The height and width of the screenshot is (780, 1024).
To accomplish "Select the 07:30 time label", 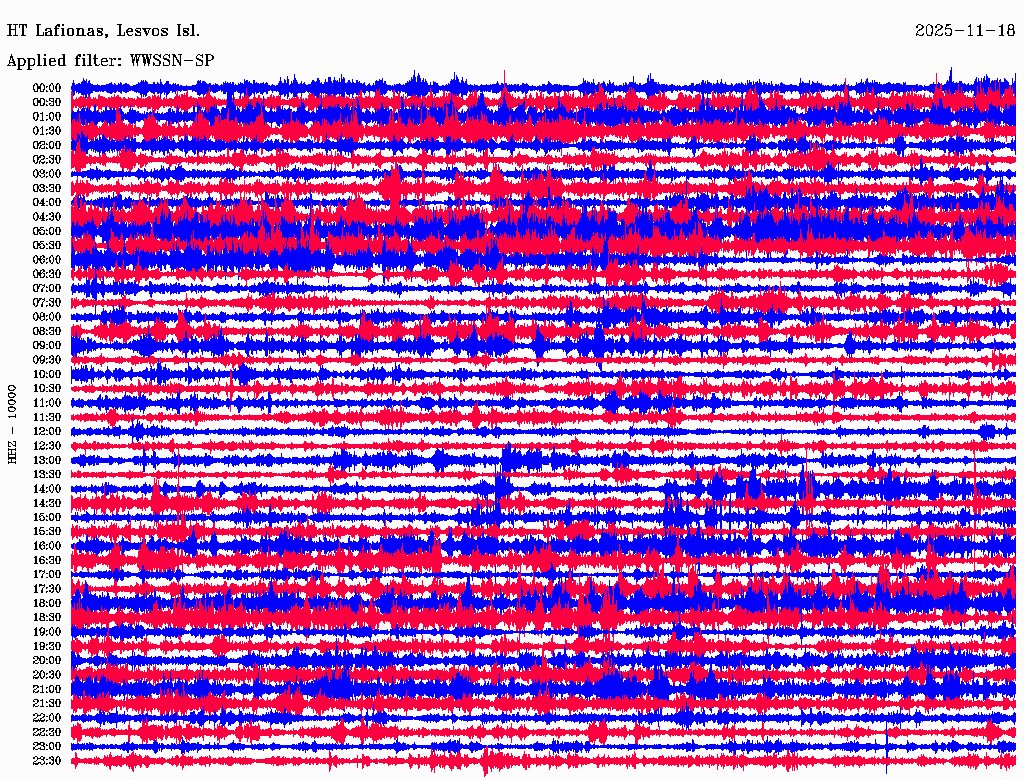I will click(46, 302).
